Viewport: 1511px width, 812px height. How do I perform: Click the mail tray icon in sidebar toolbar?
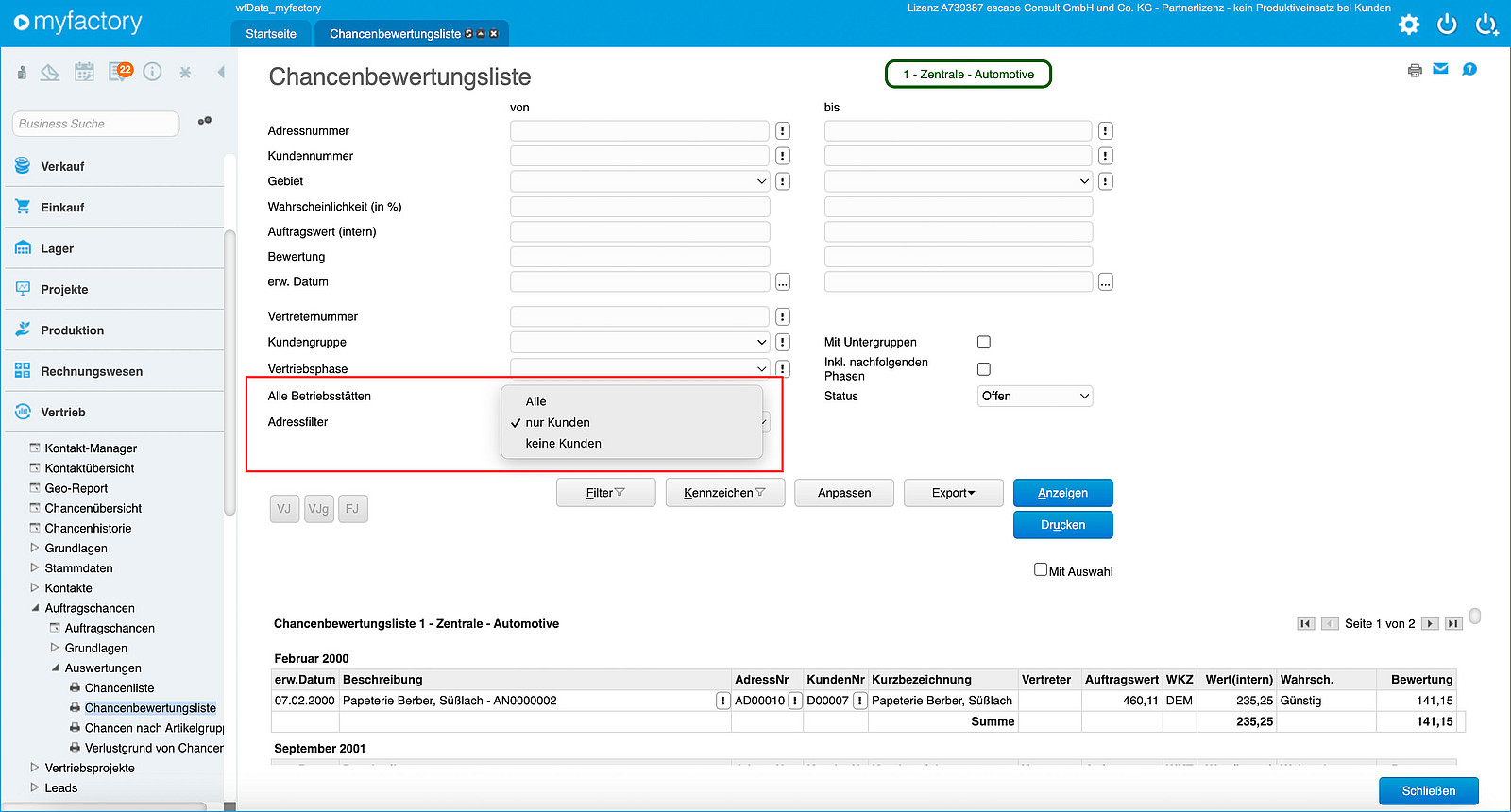(x=50, y=72)
